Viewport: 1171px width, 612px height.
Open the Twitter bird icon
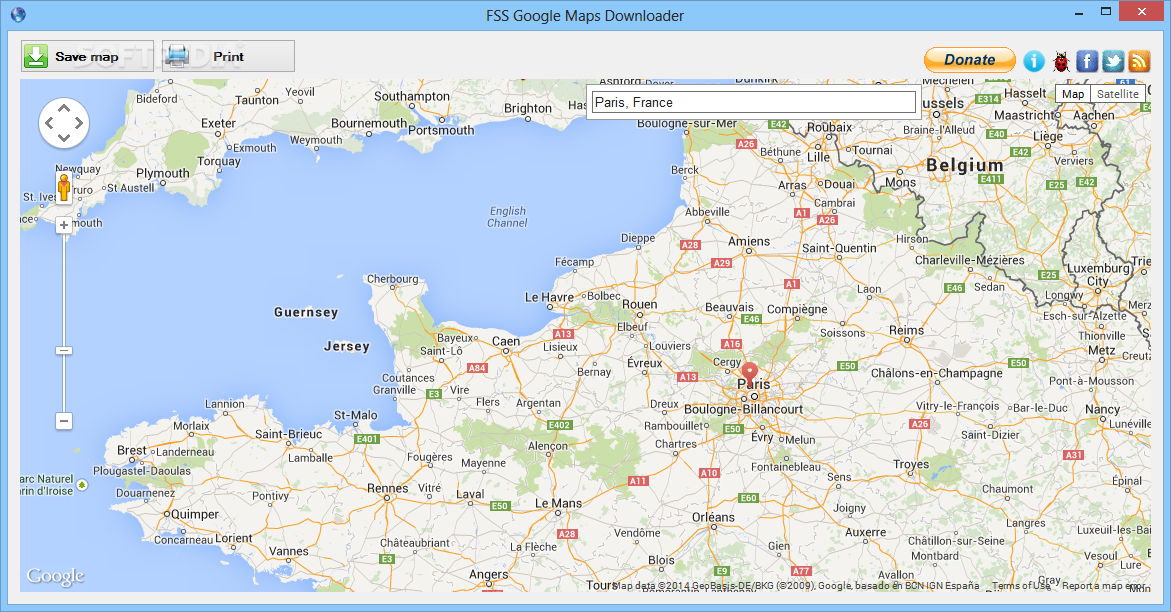point(1113,61)
